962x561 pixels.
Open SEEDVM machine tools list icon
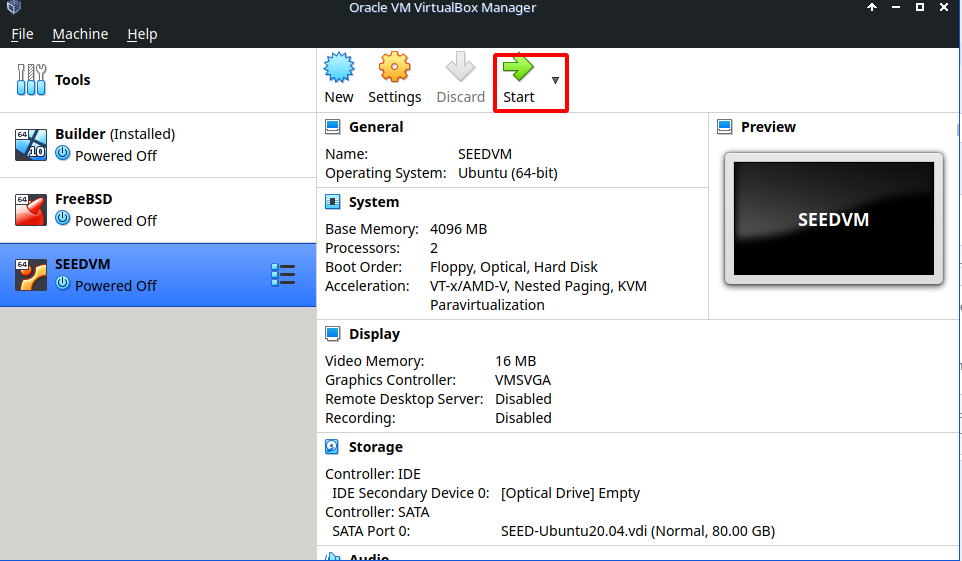[x=283, y=275]
